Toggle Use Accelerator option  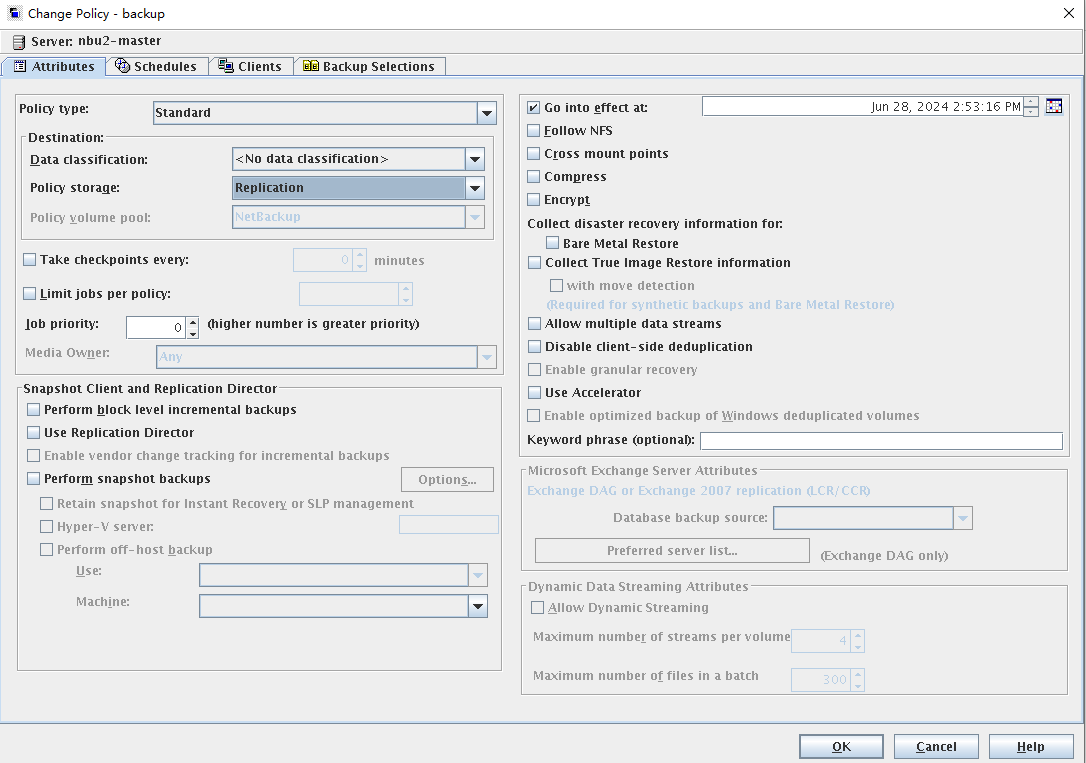pyautogui.click(x=534, y=393)
